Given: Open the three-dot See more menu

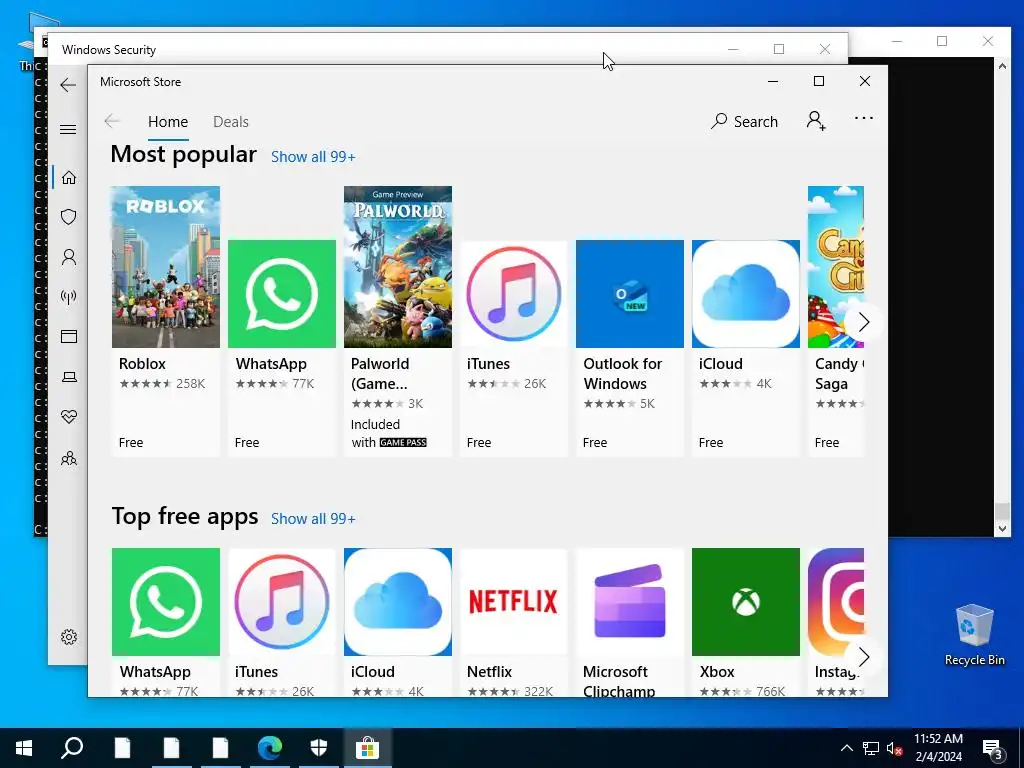Looking at the screenshot, I should pyautogui.click(x=863, y=118).
